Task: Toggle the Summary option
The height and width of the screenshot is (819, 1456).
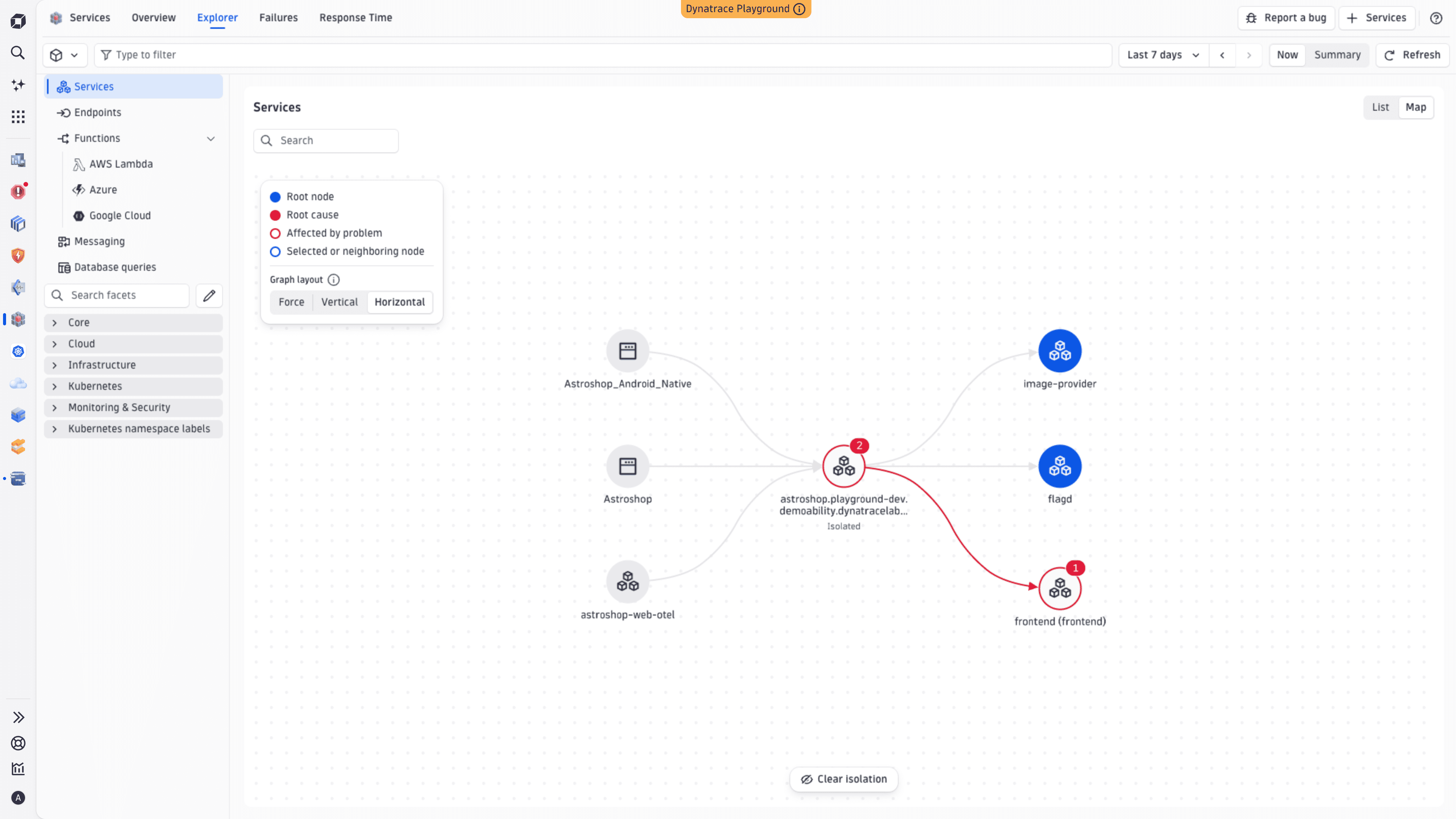Action: [1337, 55]
